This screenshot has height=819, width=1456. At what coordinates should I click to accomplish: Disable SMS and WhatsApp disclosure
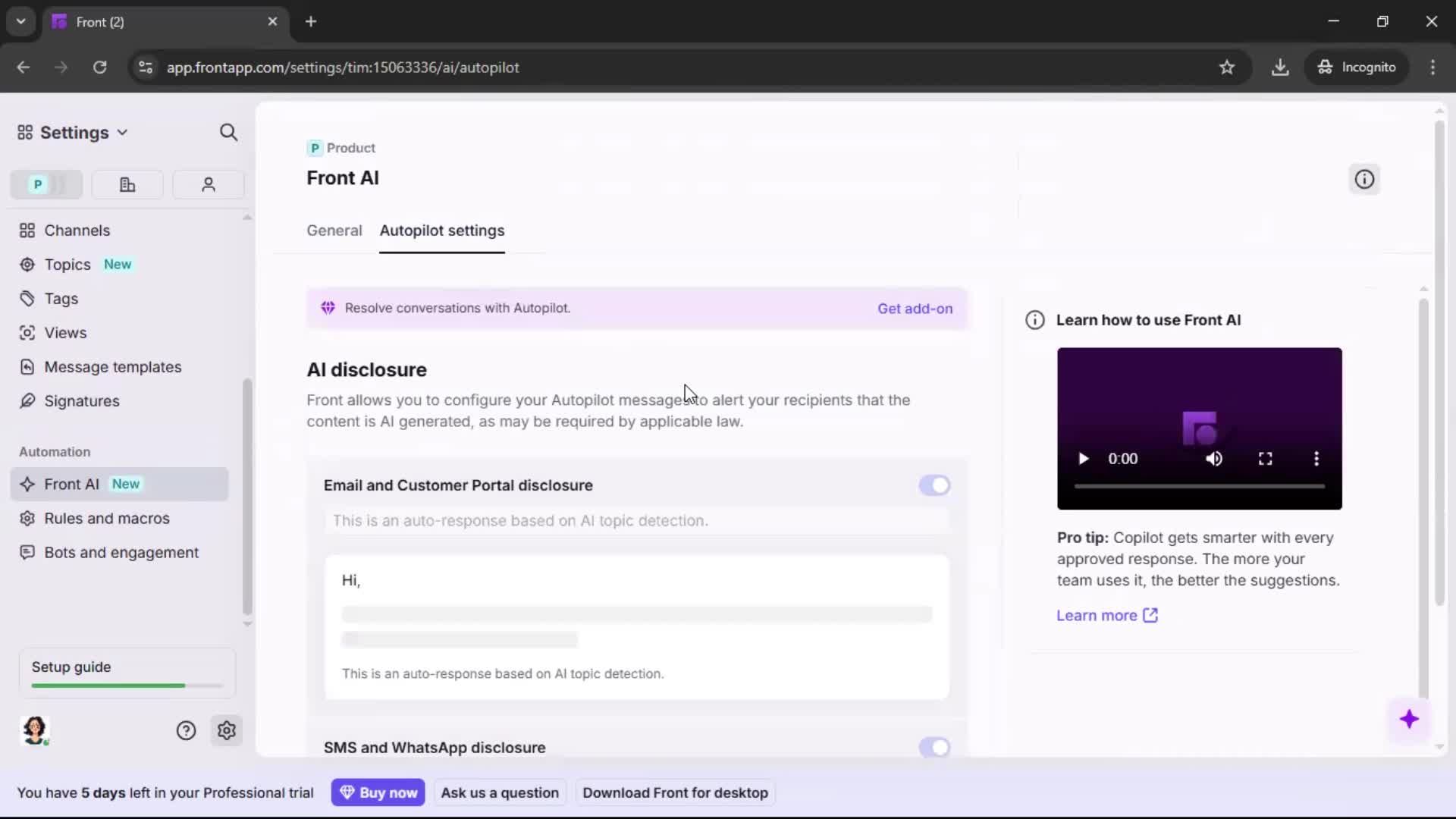[934, 747]
